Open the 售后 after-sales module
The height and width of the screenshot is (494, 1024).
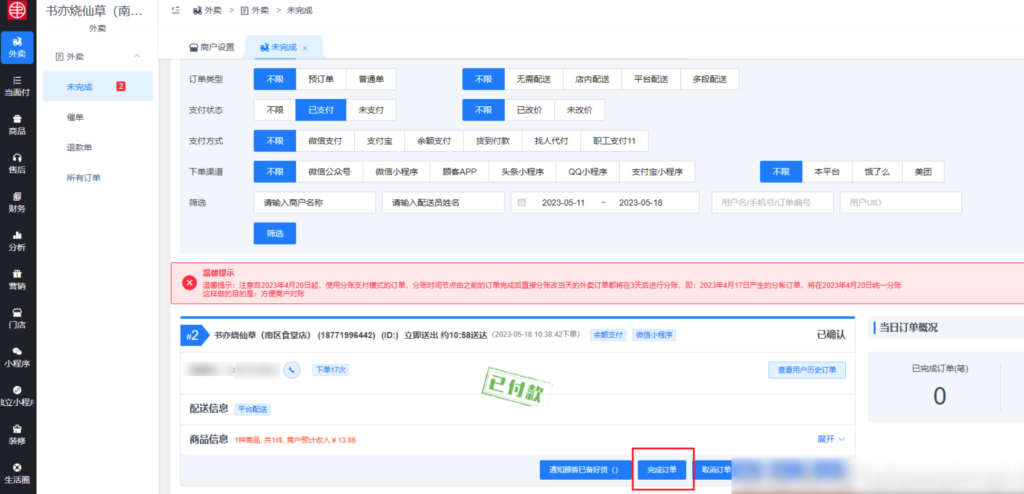pyautogui.click(x=18, y=163)
